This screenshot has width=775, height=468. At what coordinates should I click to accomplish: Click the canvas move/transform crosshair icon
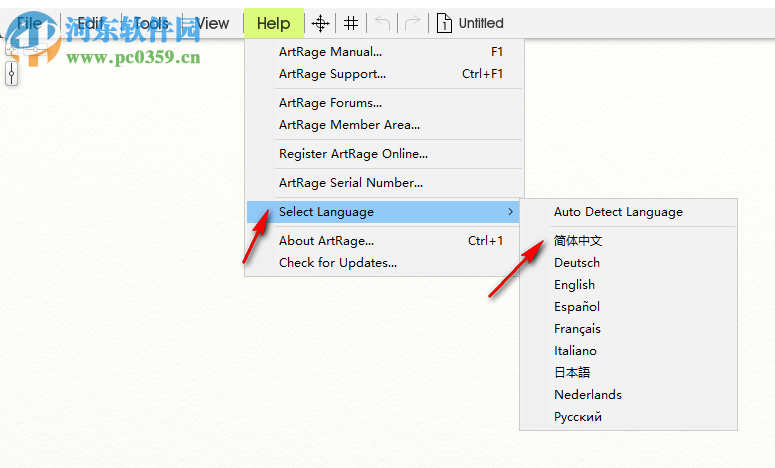[x=320, y=23]
